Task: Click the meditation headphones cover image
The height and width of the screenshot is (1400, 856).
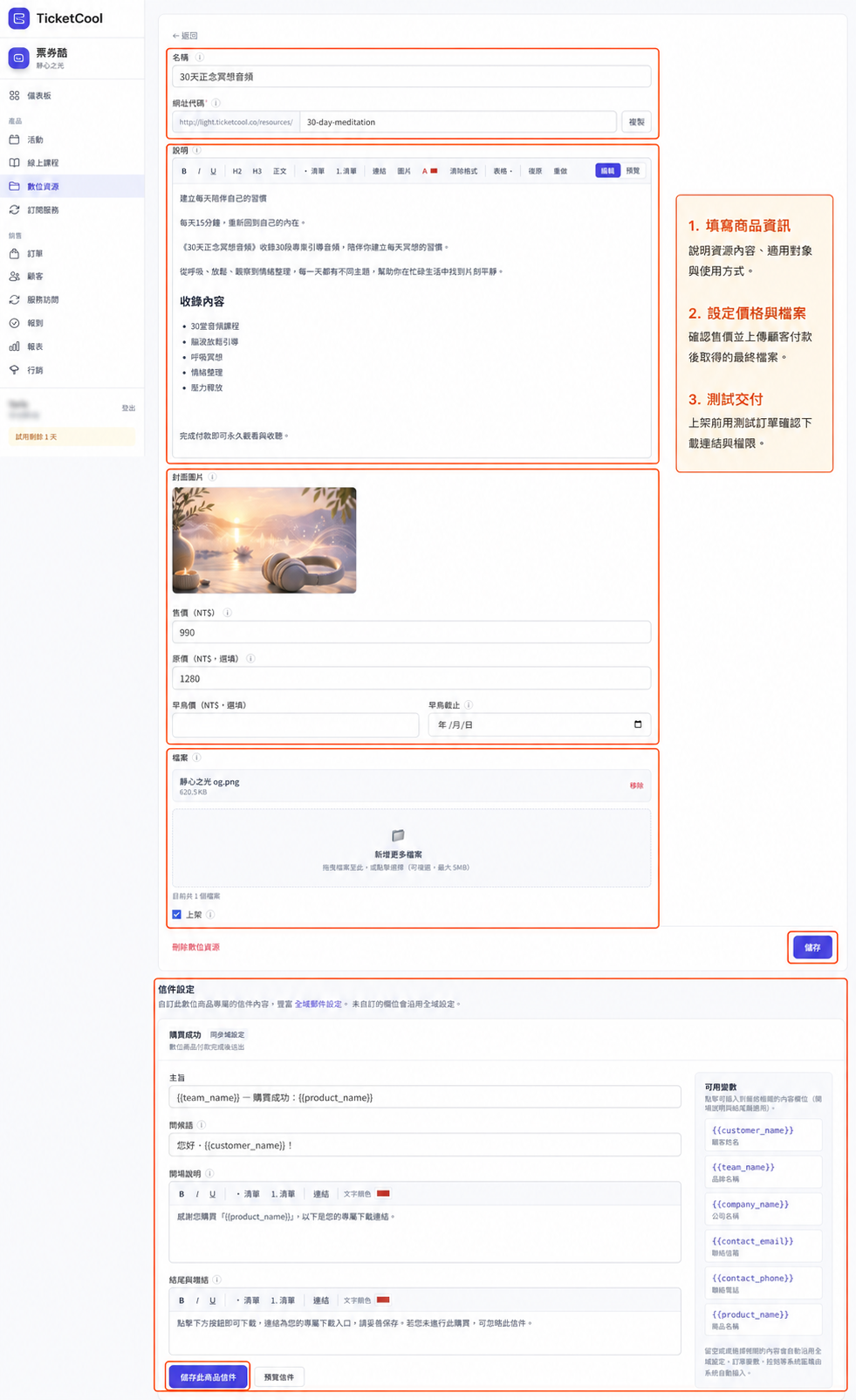Action: (264, 540)
